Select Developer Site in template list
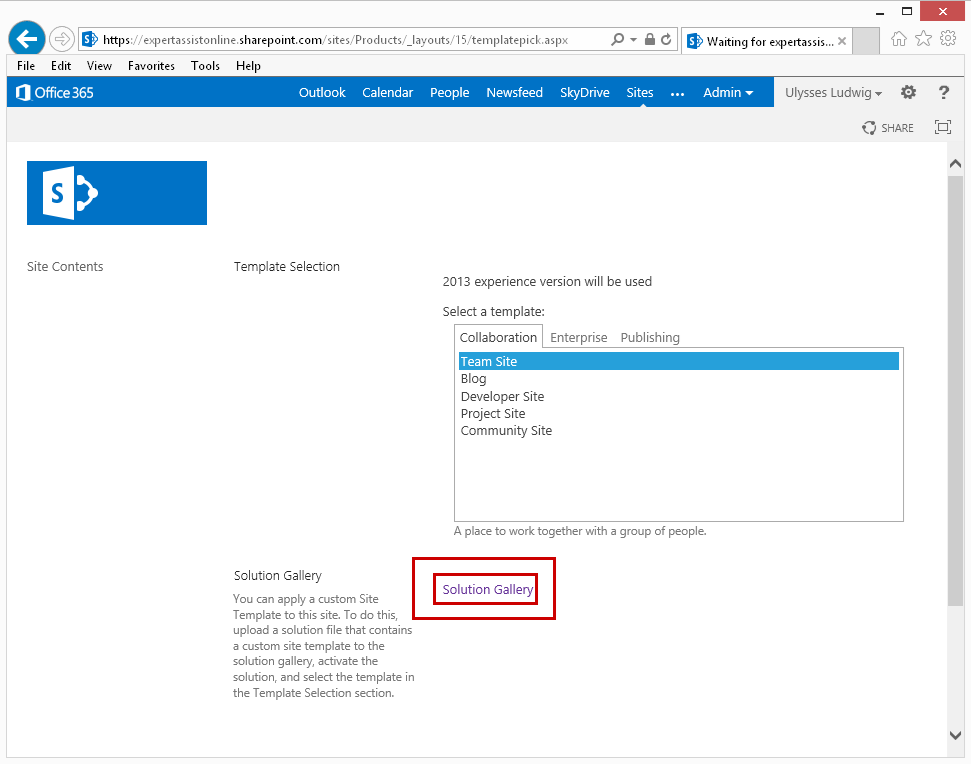This screenshot has height=764, width=971. click(502, 396)
